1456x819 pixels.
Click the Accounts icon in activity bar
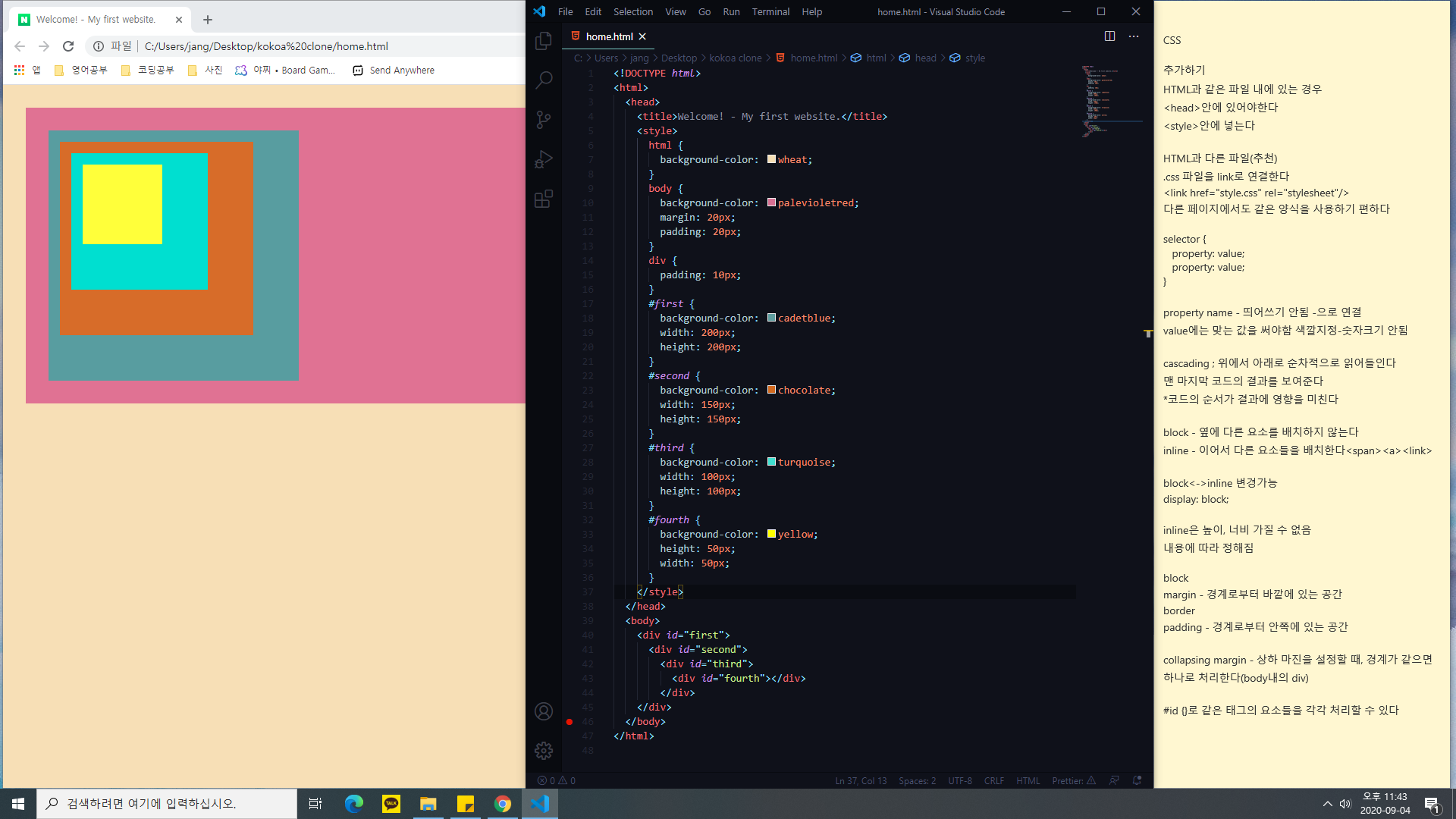543,711
